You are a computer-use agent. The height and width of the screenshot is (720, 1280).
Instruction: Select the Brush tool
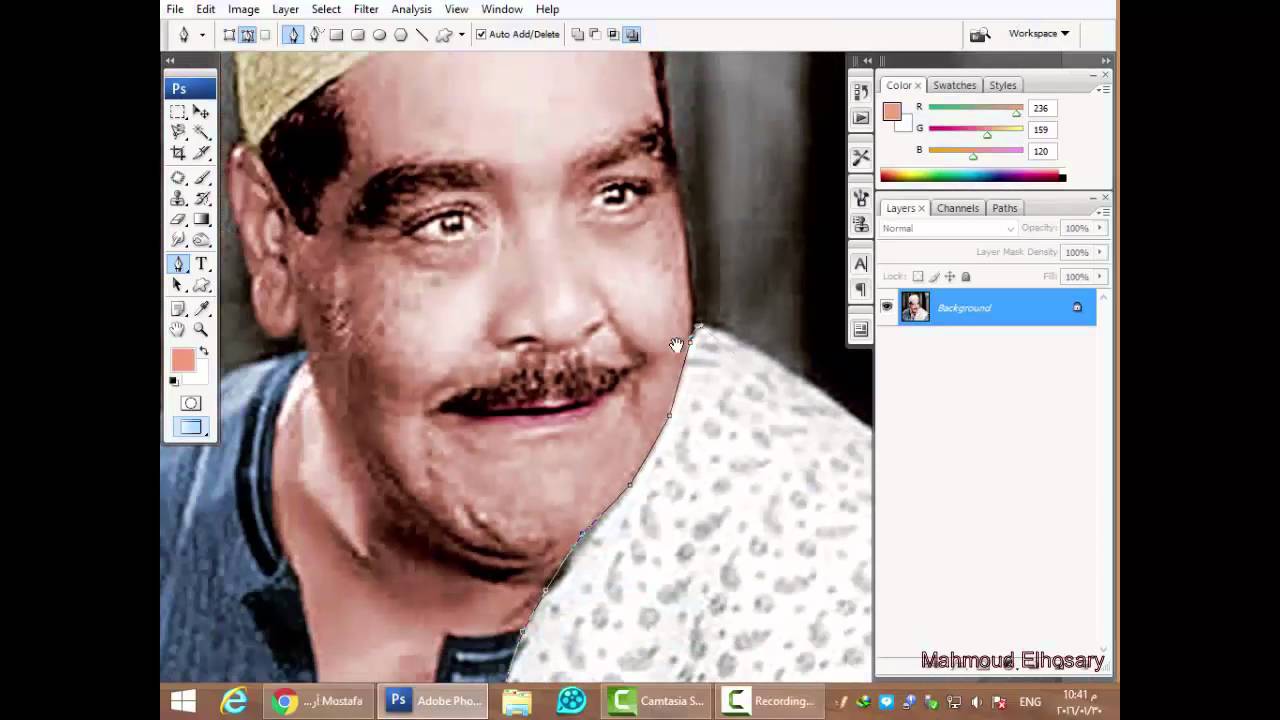[x=201, y=178]
